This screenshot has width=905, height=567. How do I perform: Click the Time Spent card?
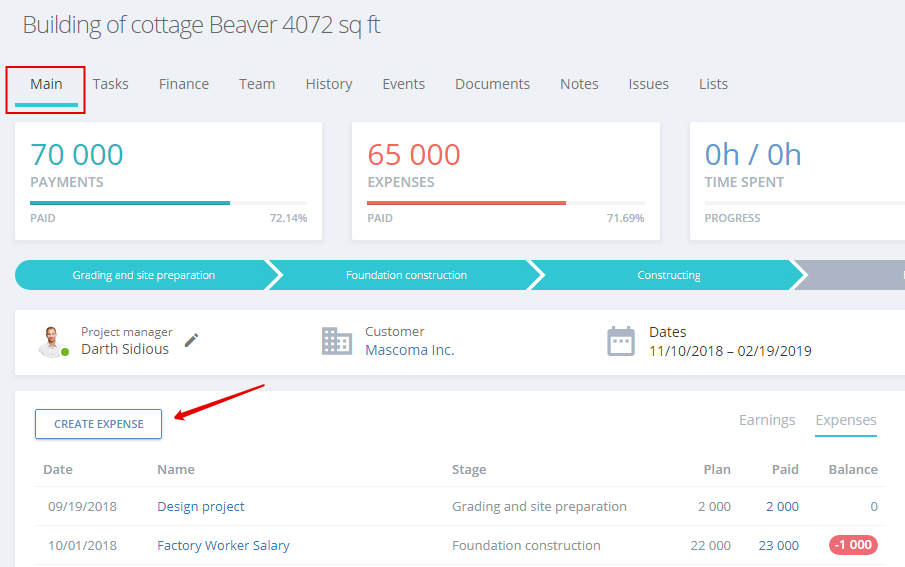tap(798, 181)
